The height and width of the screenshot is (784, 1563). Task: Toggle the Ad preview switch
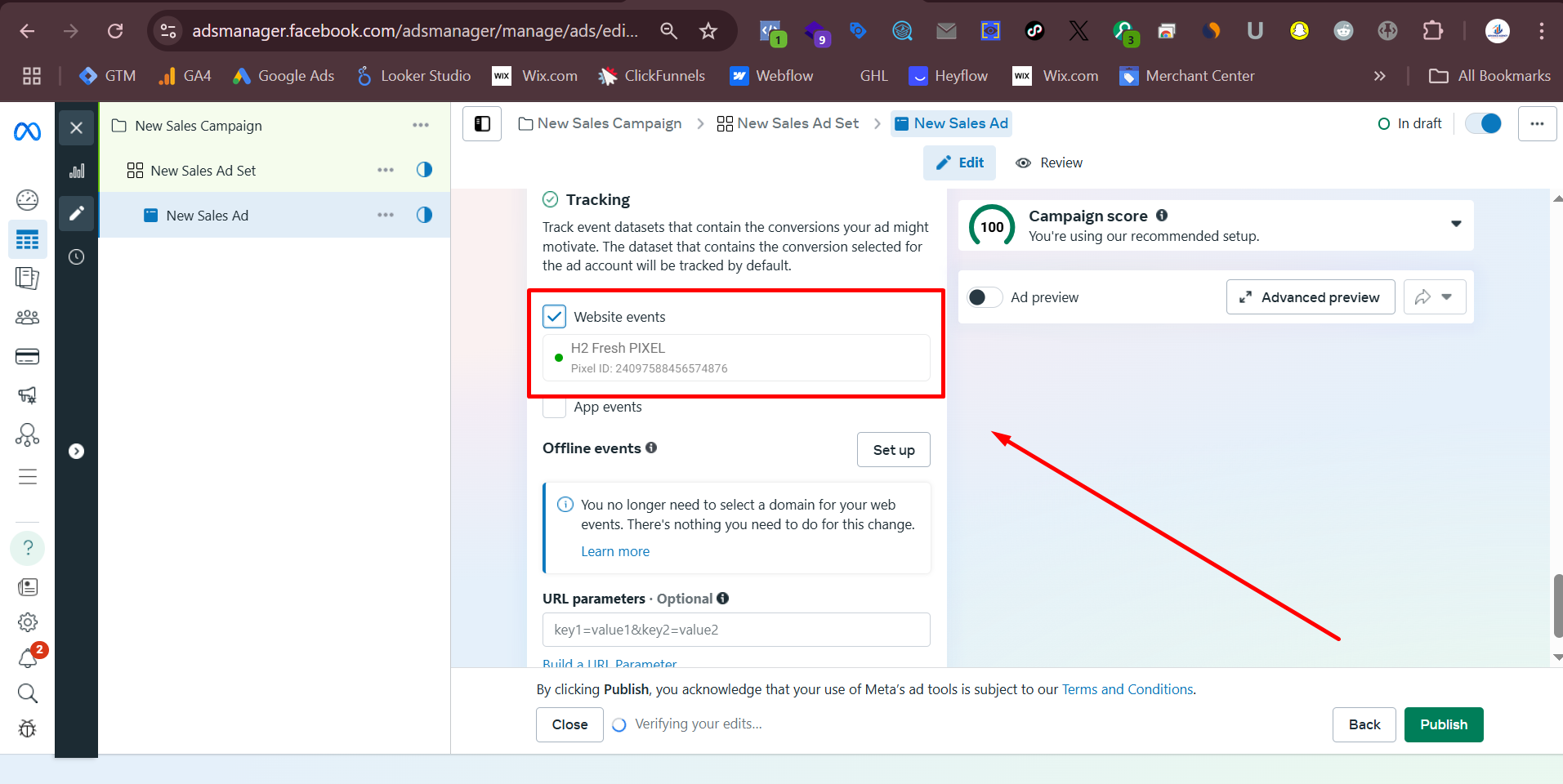(984, 297)
